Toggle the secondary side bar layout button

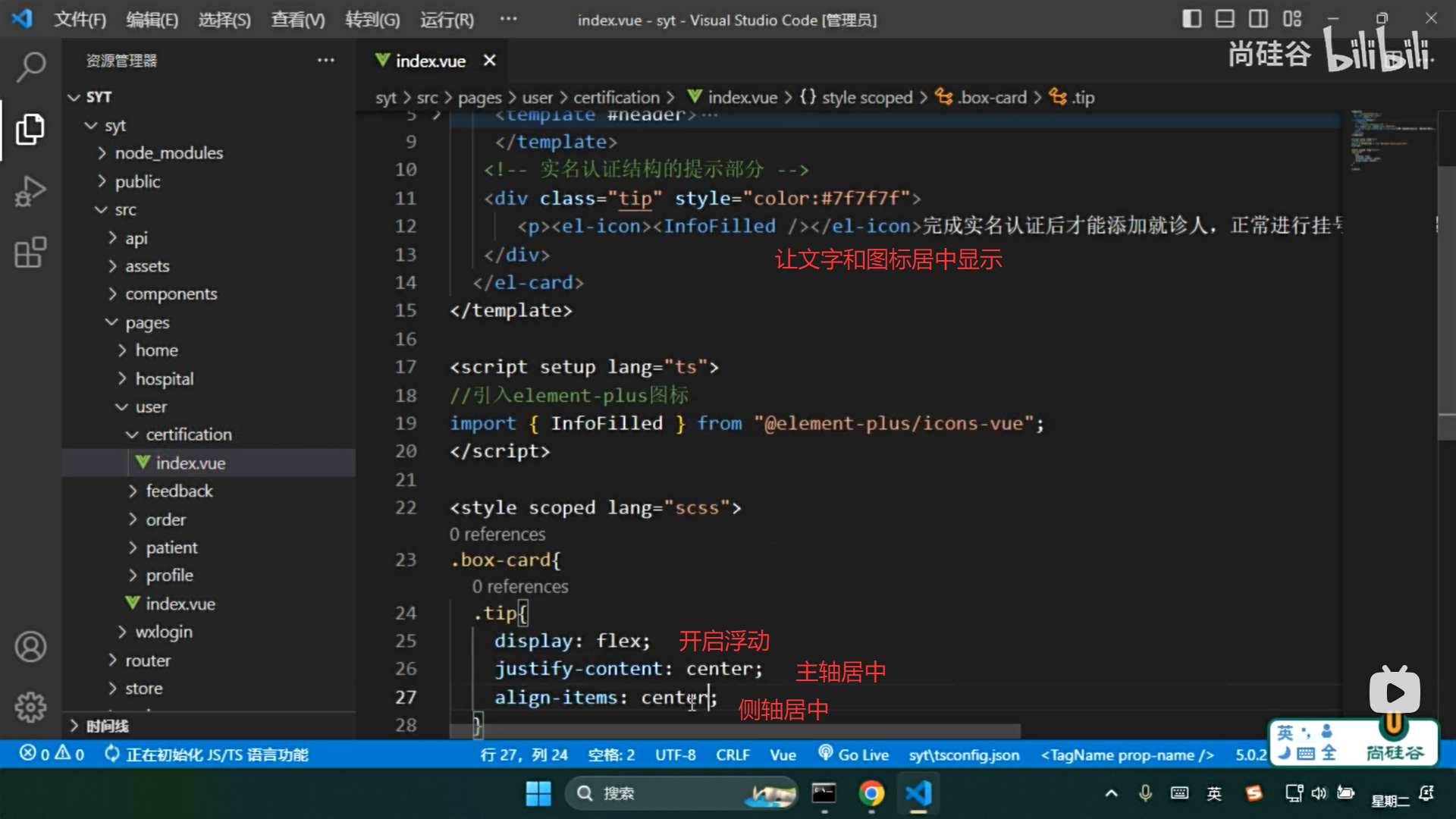1258,19
